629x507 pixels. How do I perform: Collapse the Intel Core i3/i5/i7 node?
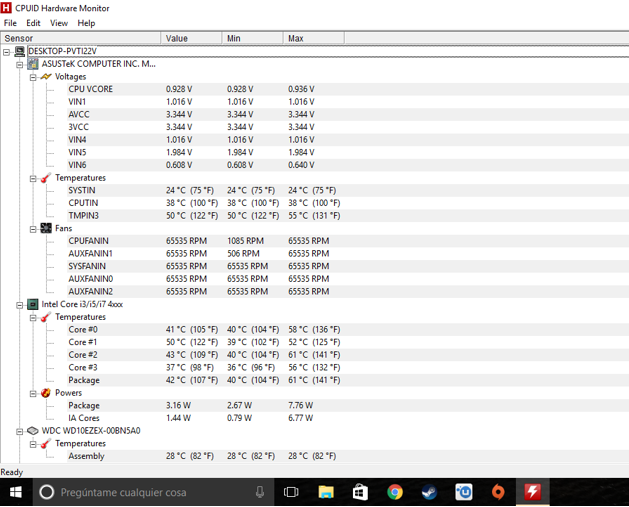(19, 305)
